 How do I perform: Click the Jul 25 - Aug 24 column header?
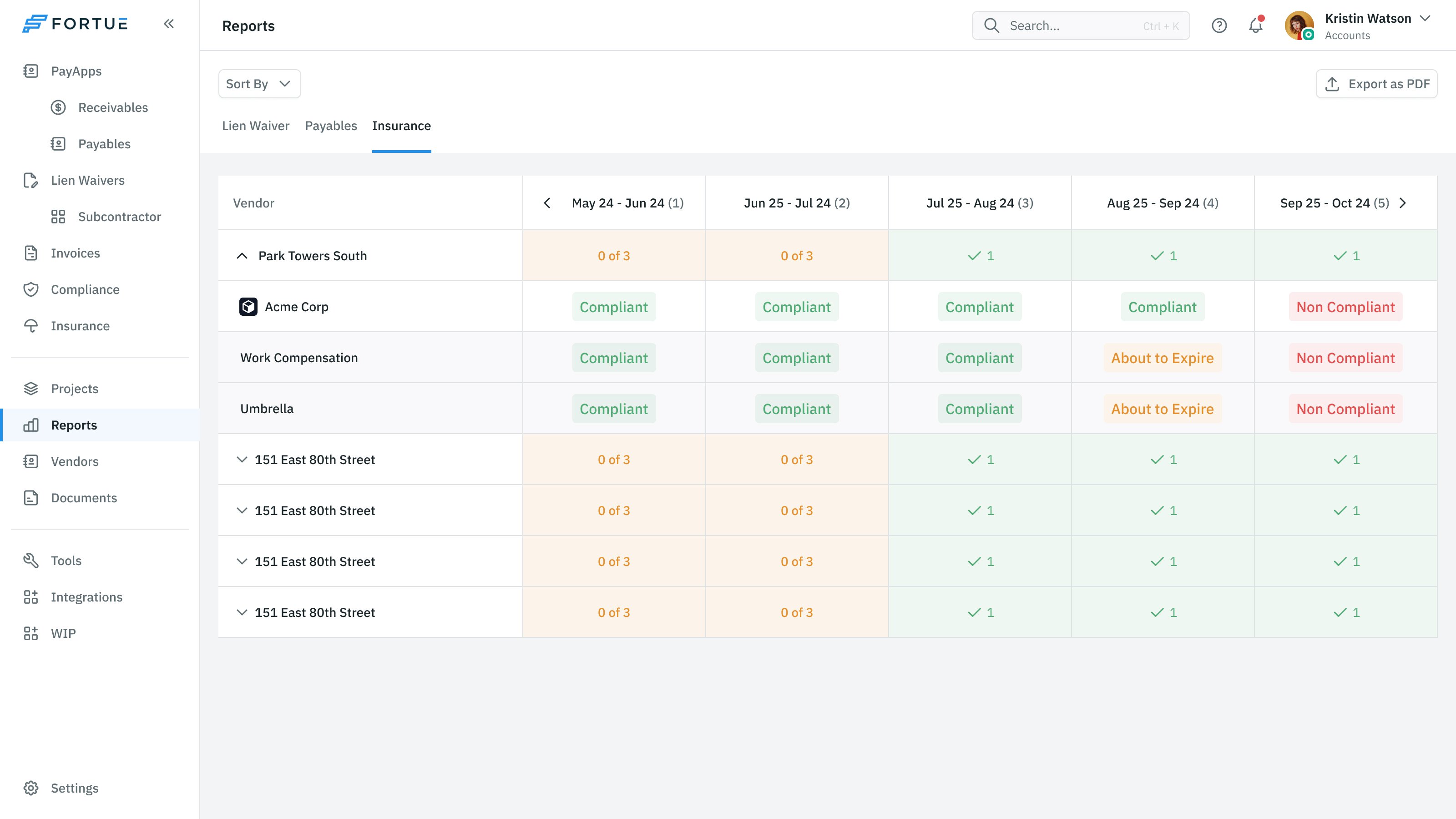[x=980, y=203]
